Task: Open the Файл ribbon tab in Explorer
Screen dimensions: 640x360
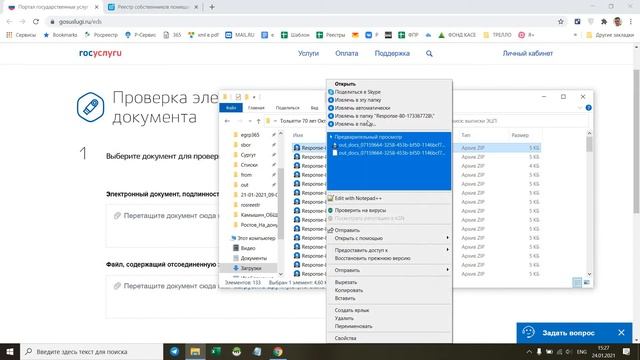Action: [231, 108]
